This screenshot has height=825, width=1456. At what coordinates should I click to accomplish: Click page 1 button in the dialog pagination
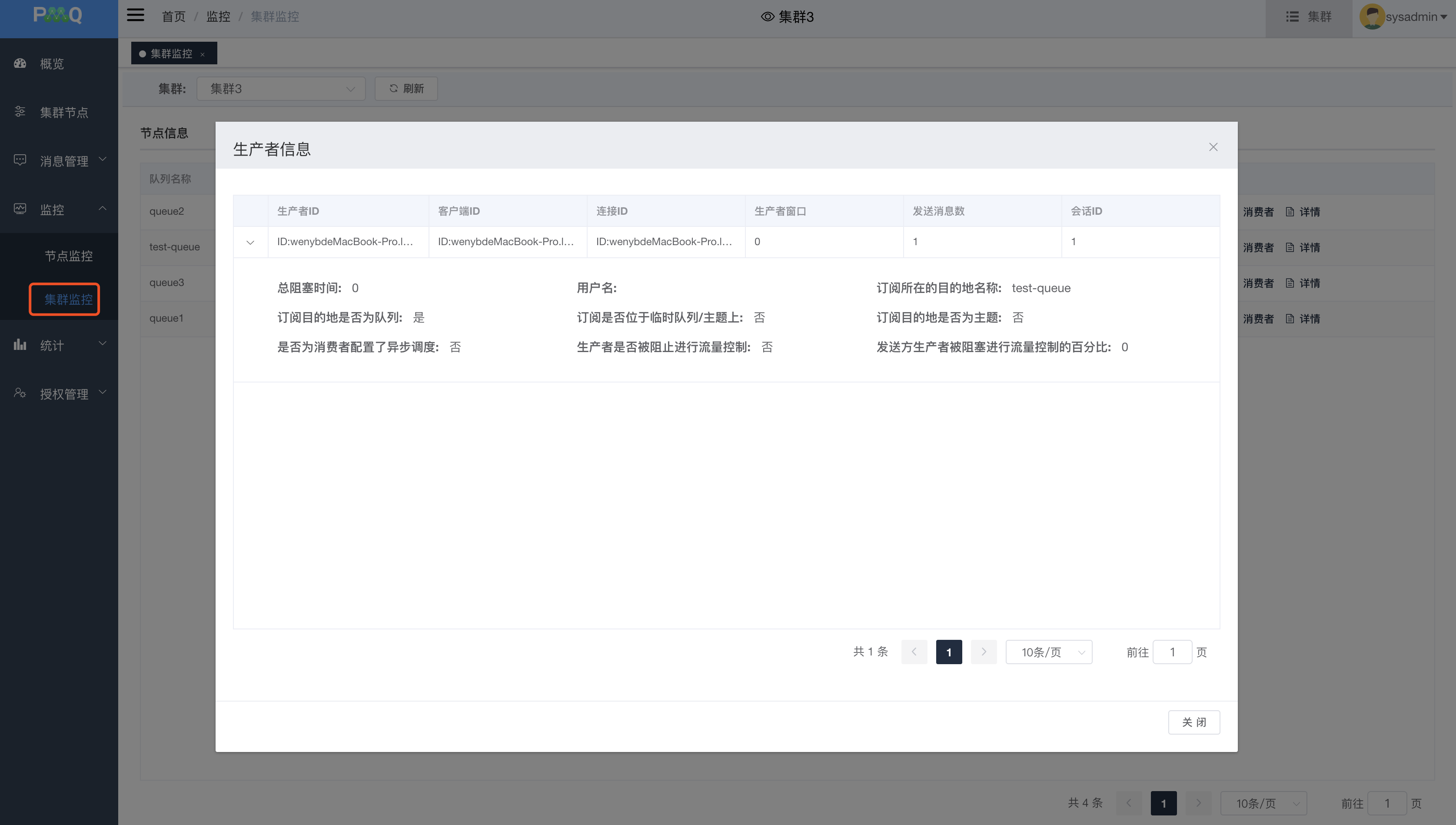pos(949,652)
